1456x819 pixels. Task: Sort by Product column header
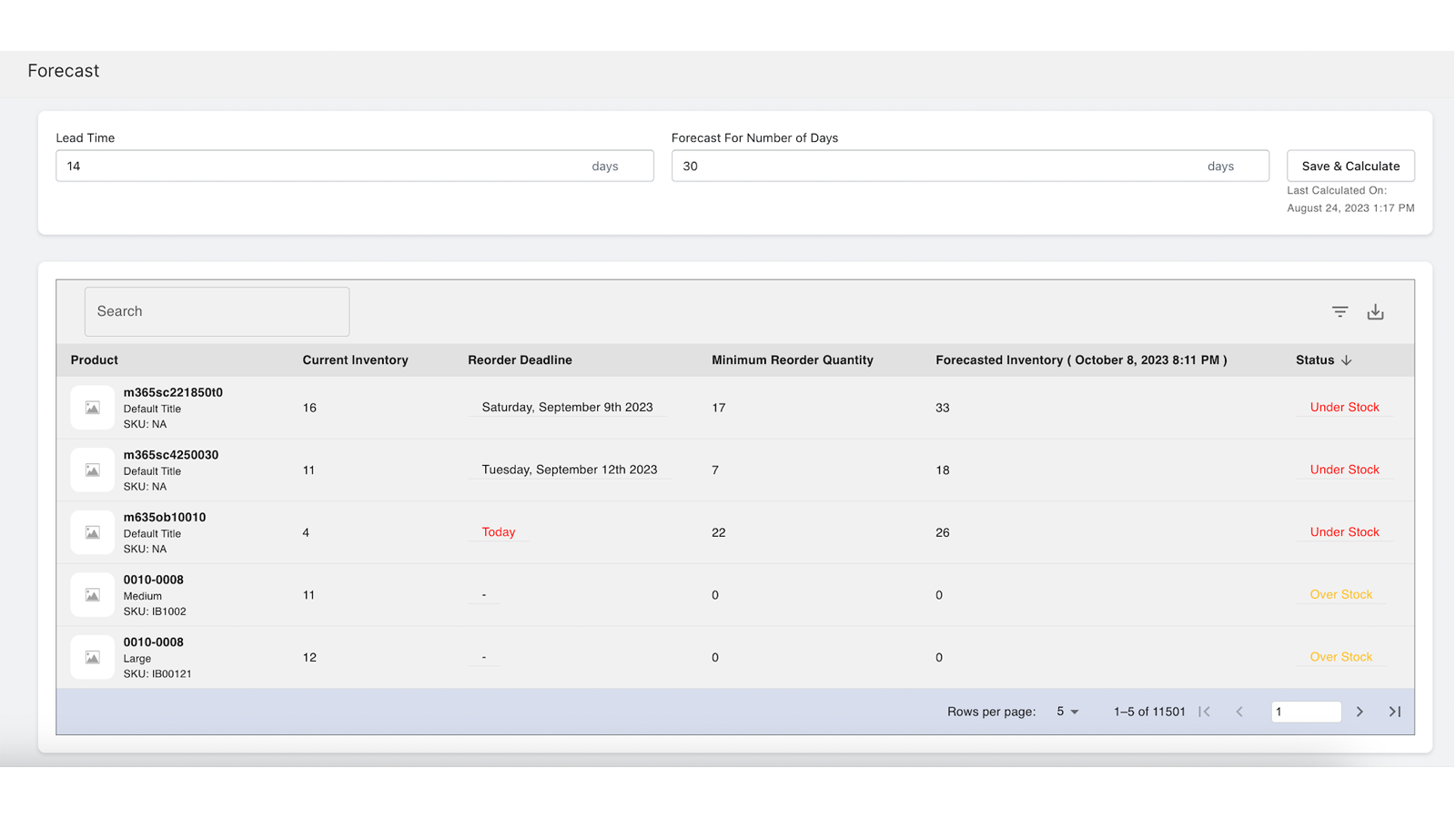pyautogui.click(x=95, y=360)
